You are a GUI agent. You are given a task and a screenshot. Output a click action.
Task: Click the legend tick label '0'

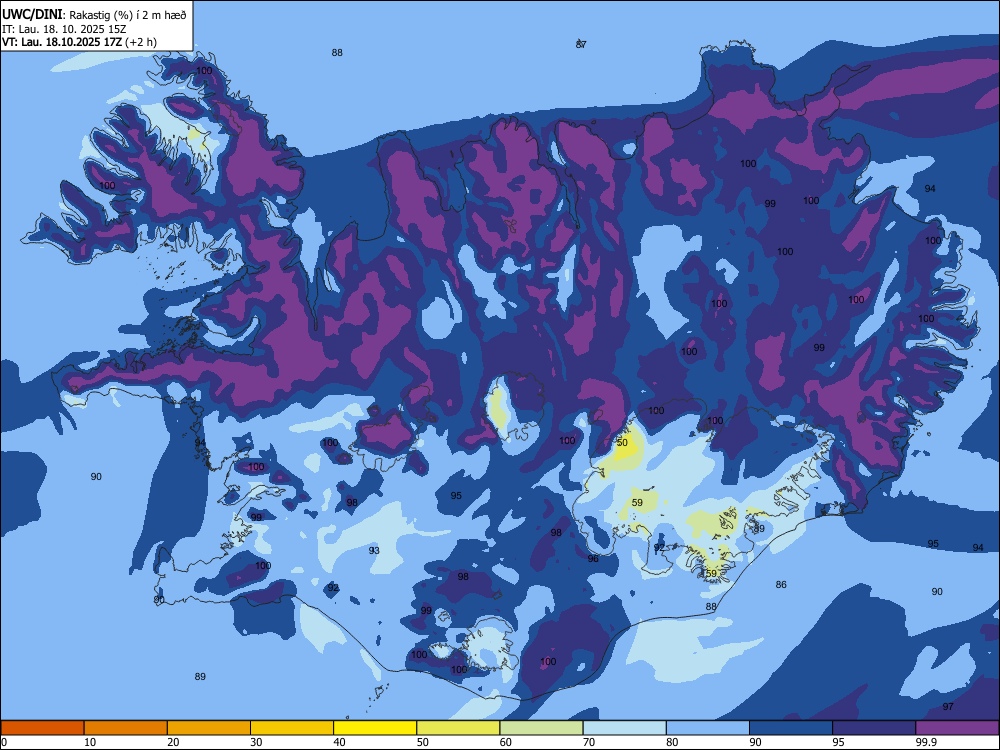[4, 742]
